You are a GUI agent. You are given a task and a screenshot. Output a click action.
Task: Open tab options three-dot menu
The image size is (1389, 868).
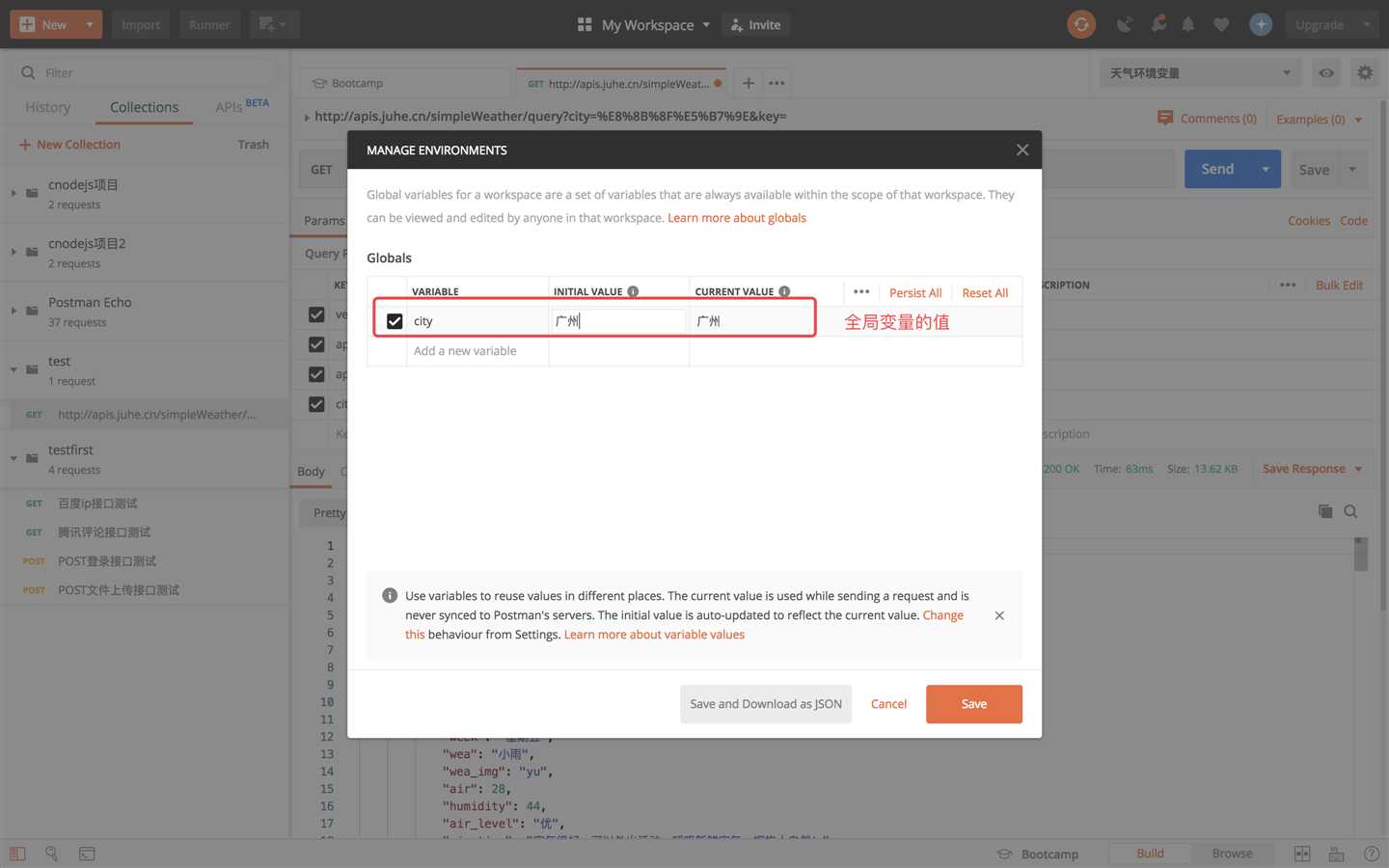click(x=776, y=83)
